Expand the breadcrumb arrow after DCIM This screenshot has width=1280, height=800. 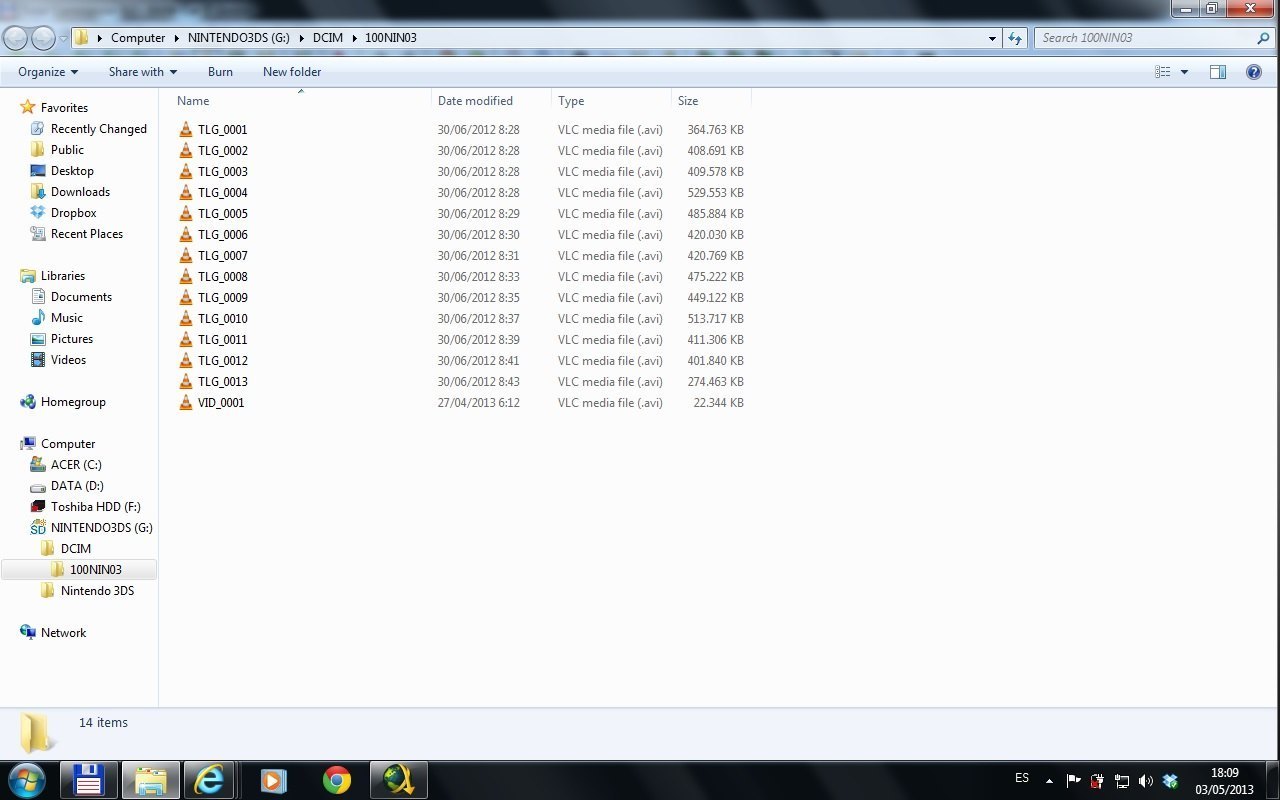point(354,38)
